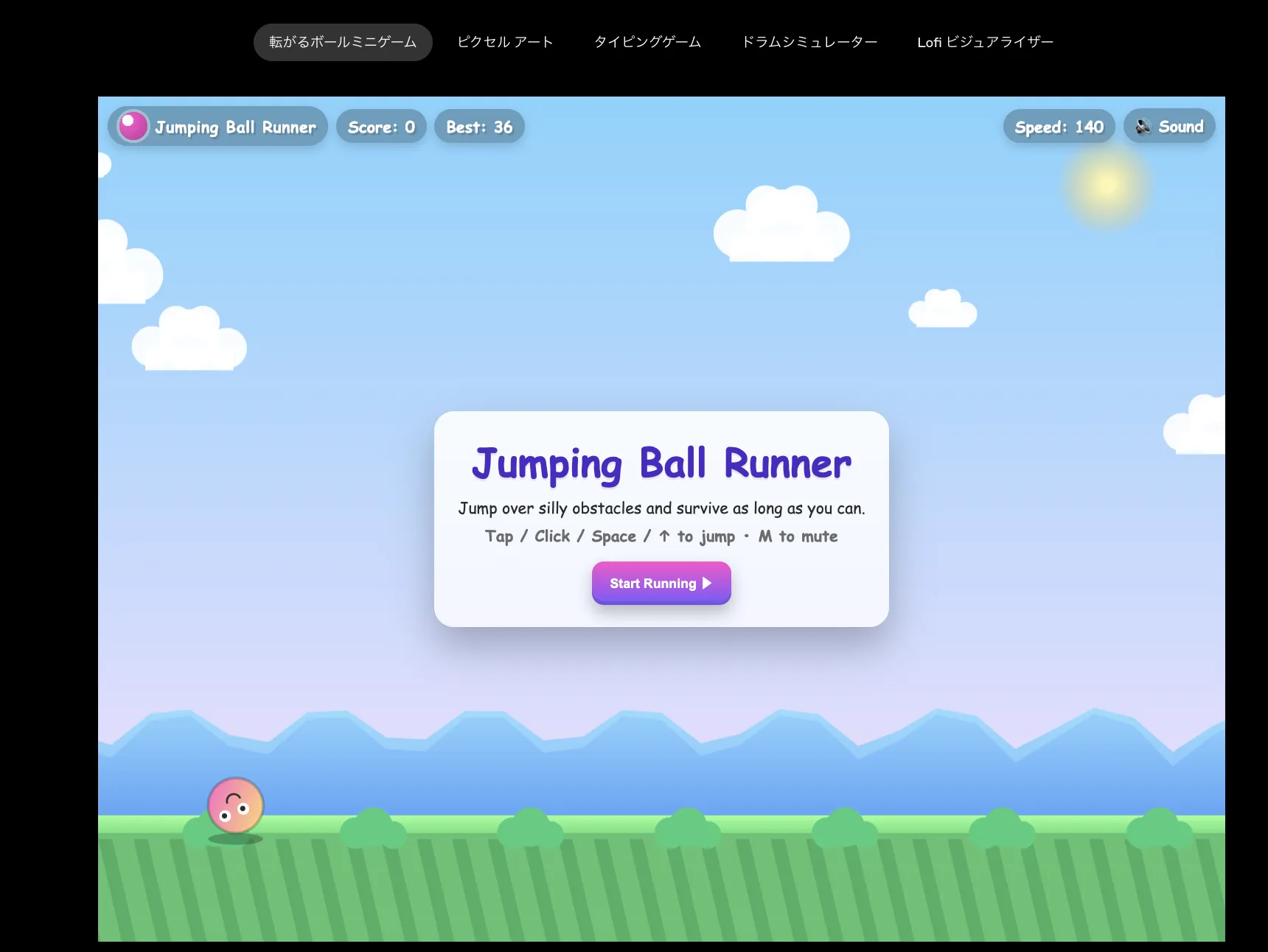Mute the game using the Sound label

(1180, 127)
